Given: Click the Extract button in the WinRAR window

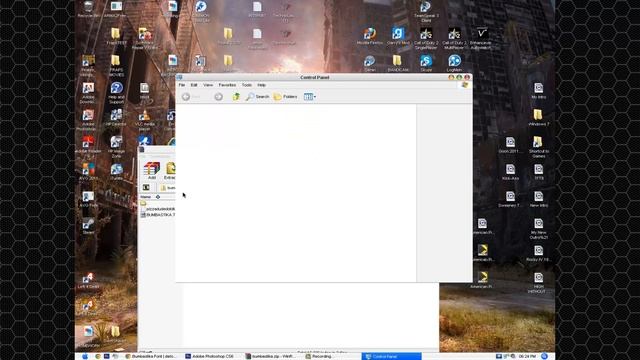Looking at the screenshot, I should pos(169,170).
